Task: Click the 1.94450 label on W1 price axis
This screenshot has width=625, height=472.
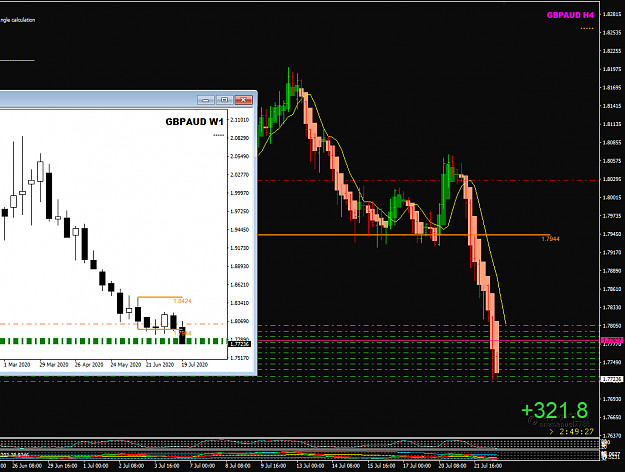Action: tap(240, 230)
